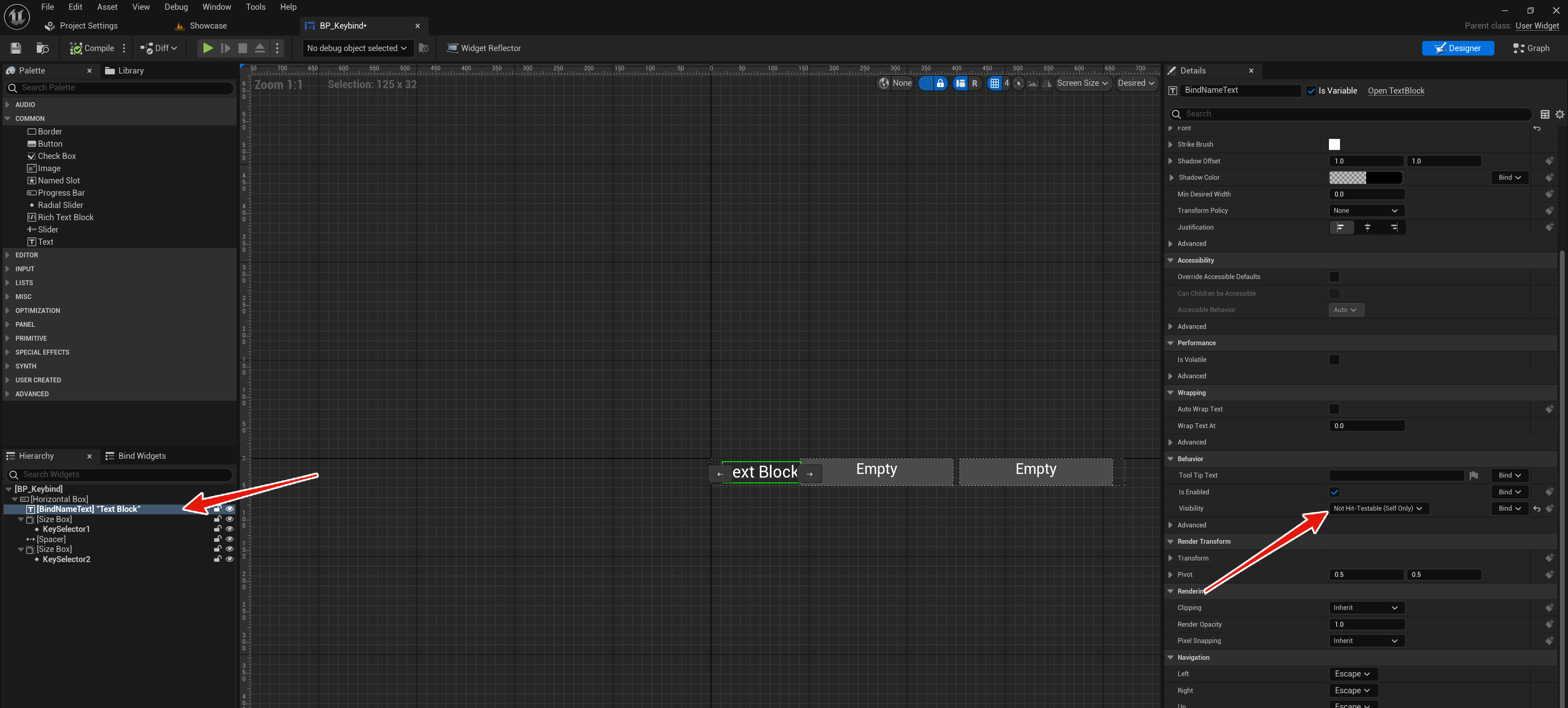
Task: Expand the EDITOR palette category
Action: tap(27, 255)
